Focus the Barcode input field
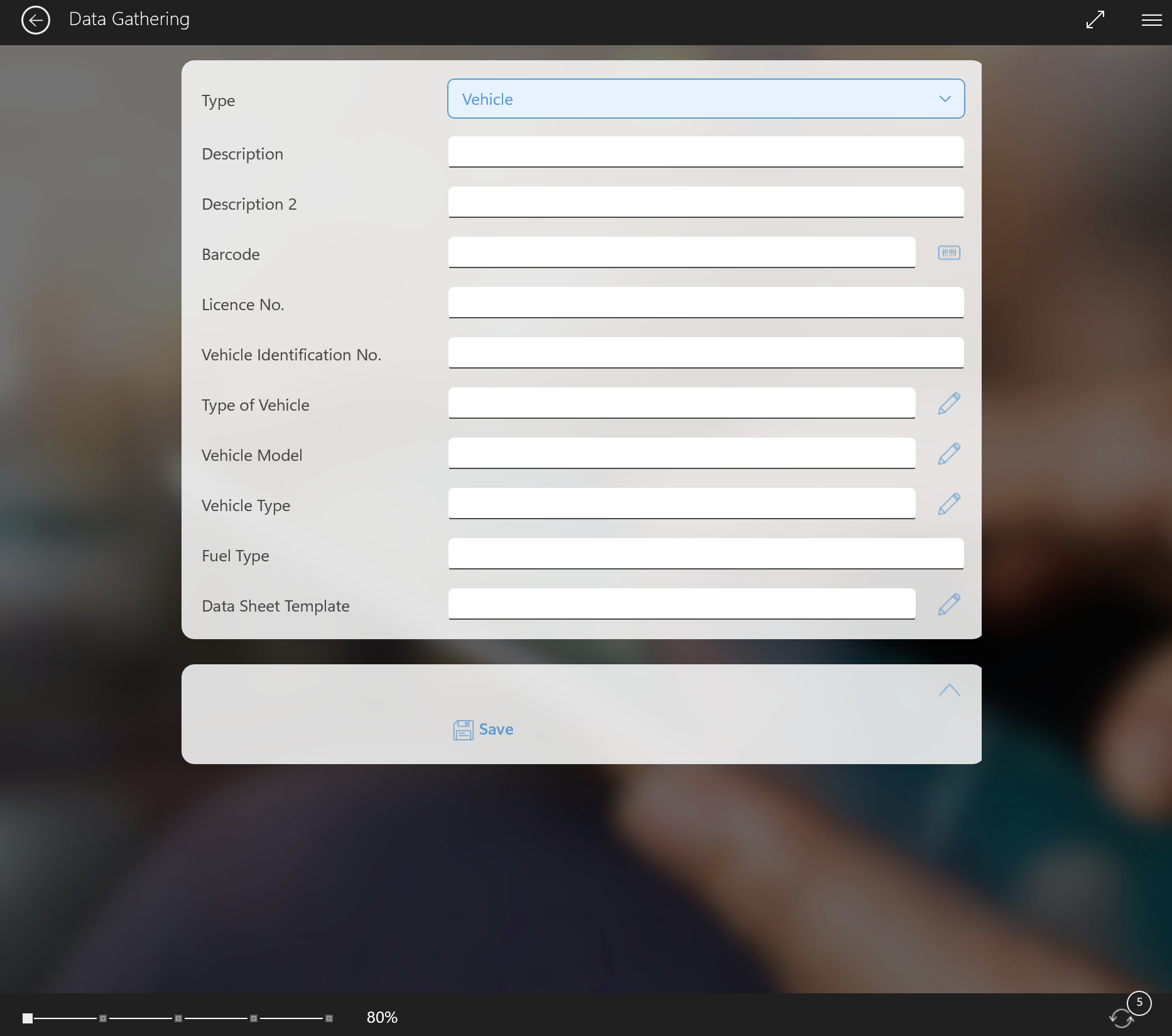This screenshot has width=1172, height=1036. tap(681, 252)
